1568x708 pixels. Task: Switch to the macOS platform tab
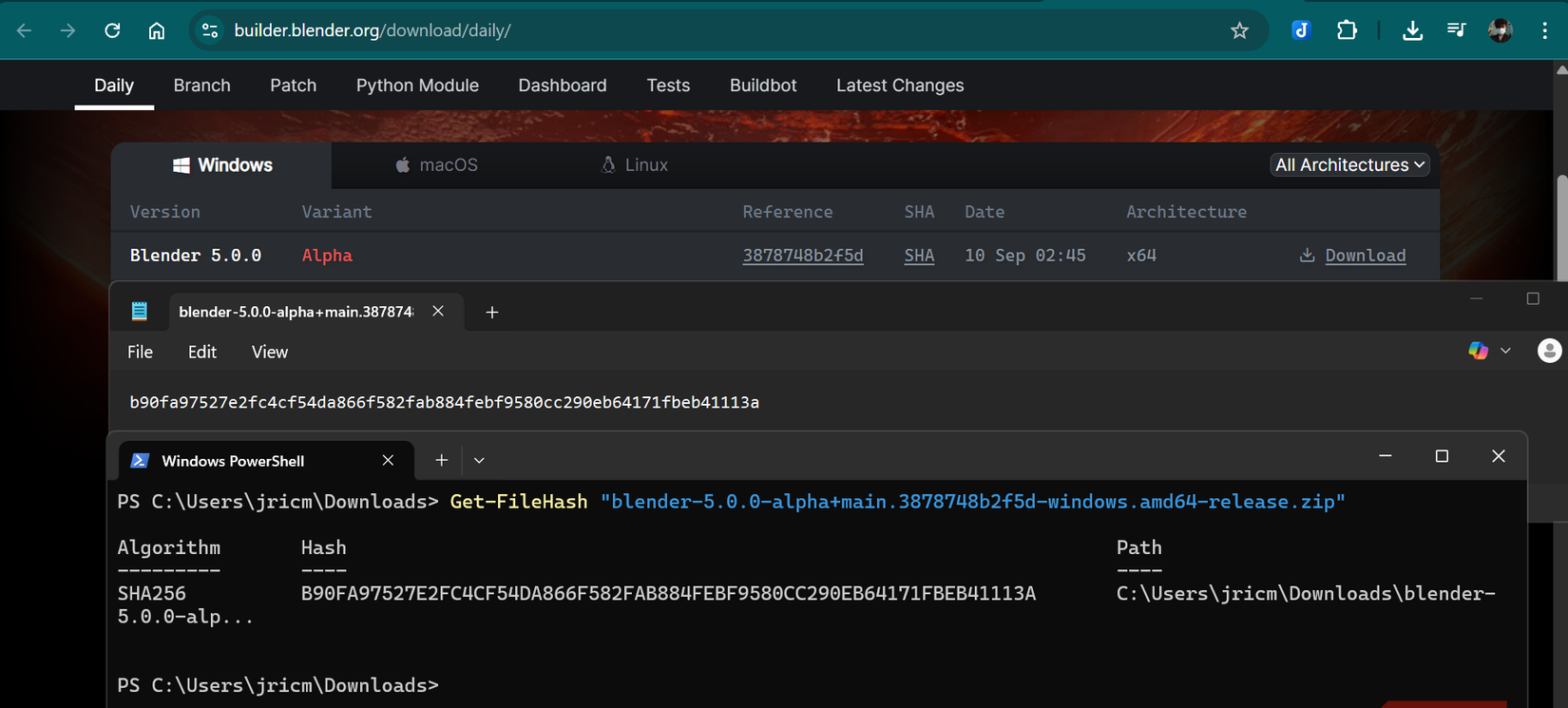[x=437, y=165]
